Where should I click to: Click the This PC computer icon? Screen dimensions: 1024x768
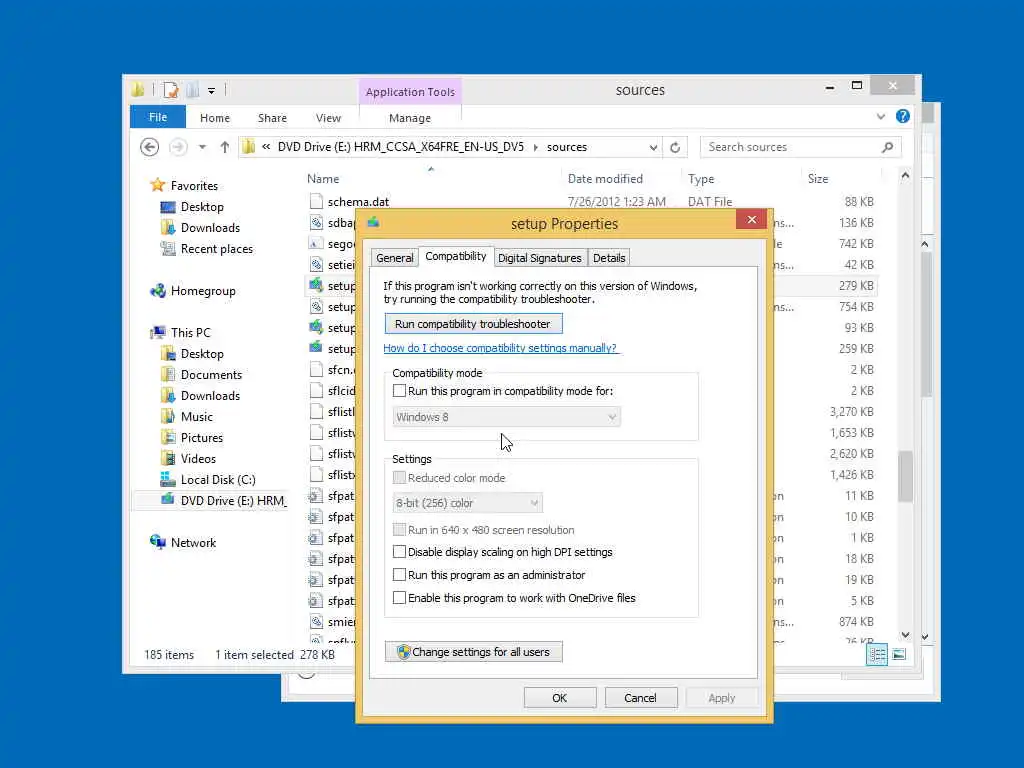[x=157, y=332]
